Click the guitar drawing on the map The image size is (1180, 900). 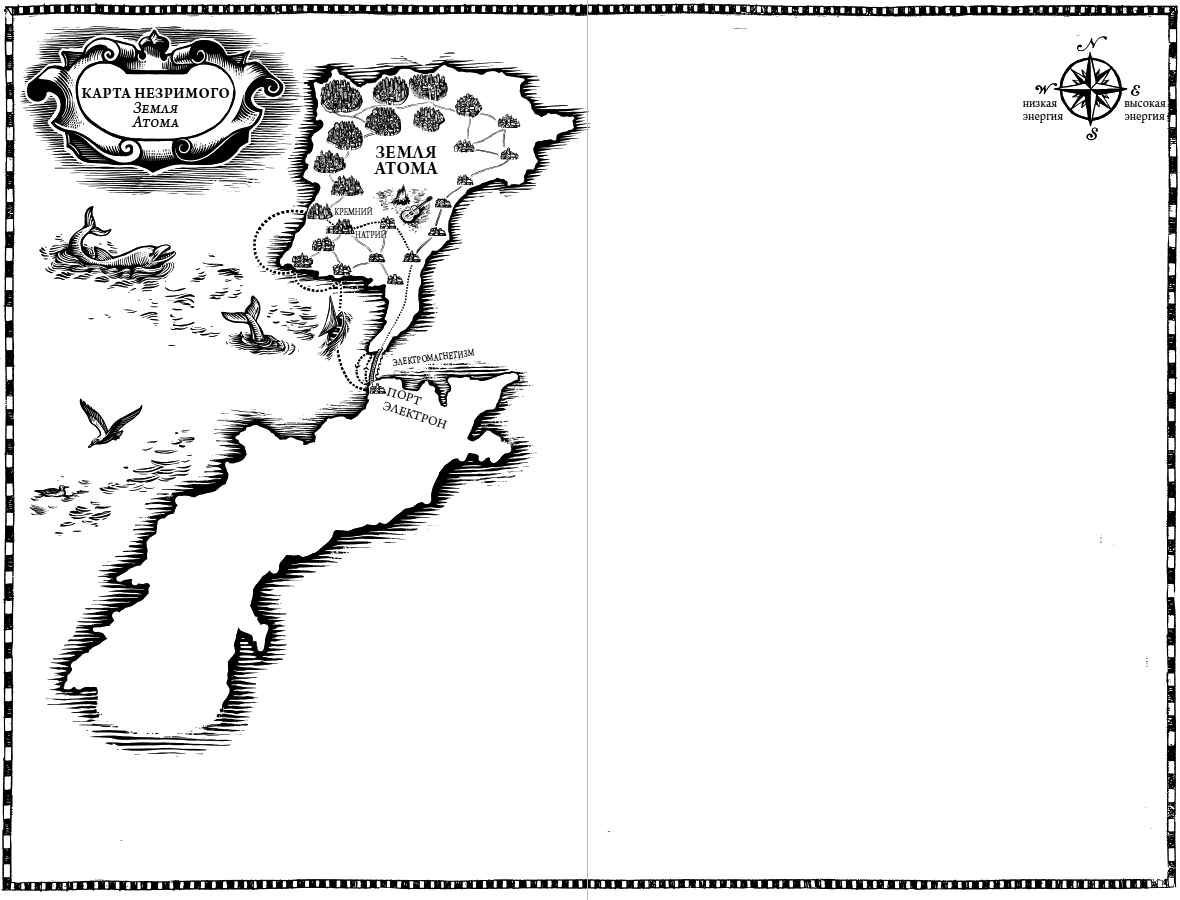pyautogui.click(x=415, y=209)
